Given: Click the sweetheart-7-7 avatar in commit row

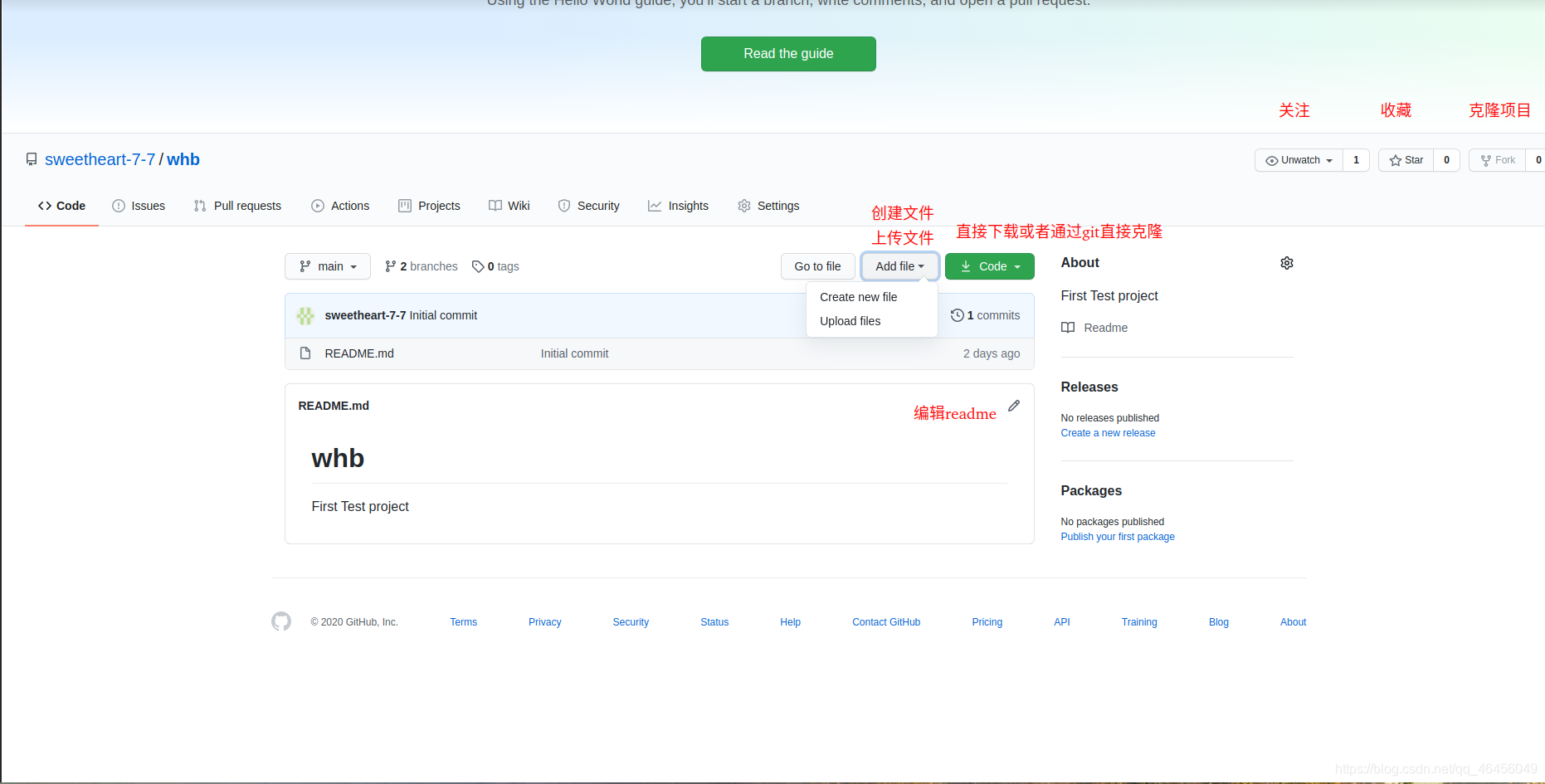Looking at the screenshot, I should 305,315.
